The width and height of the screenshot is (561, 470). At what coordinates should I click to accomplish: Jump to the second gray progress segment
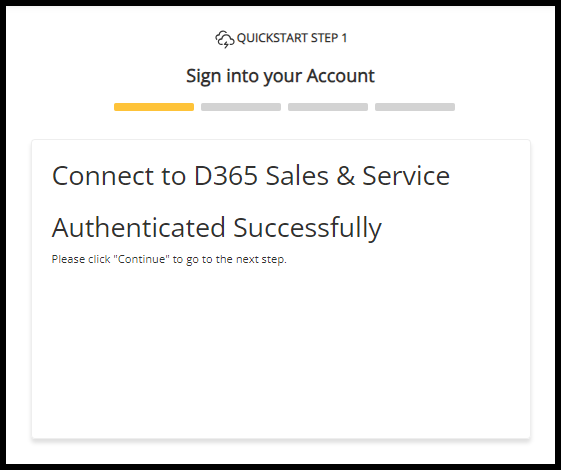click(241, 107)
